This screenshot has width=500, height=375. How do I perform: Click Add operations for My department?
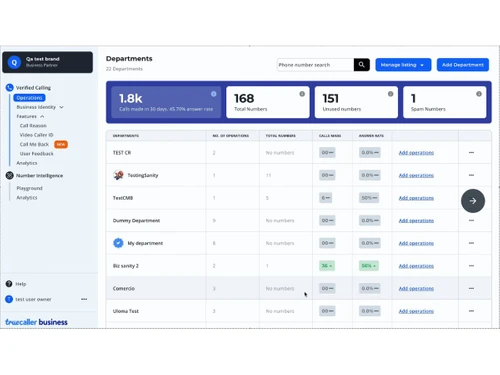416,243
